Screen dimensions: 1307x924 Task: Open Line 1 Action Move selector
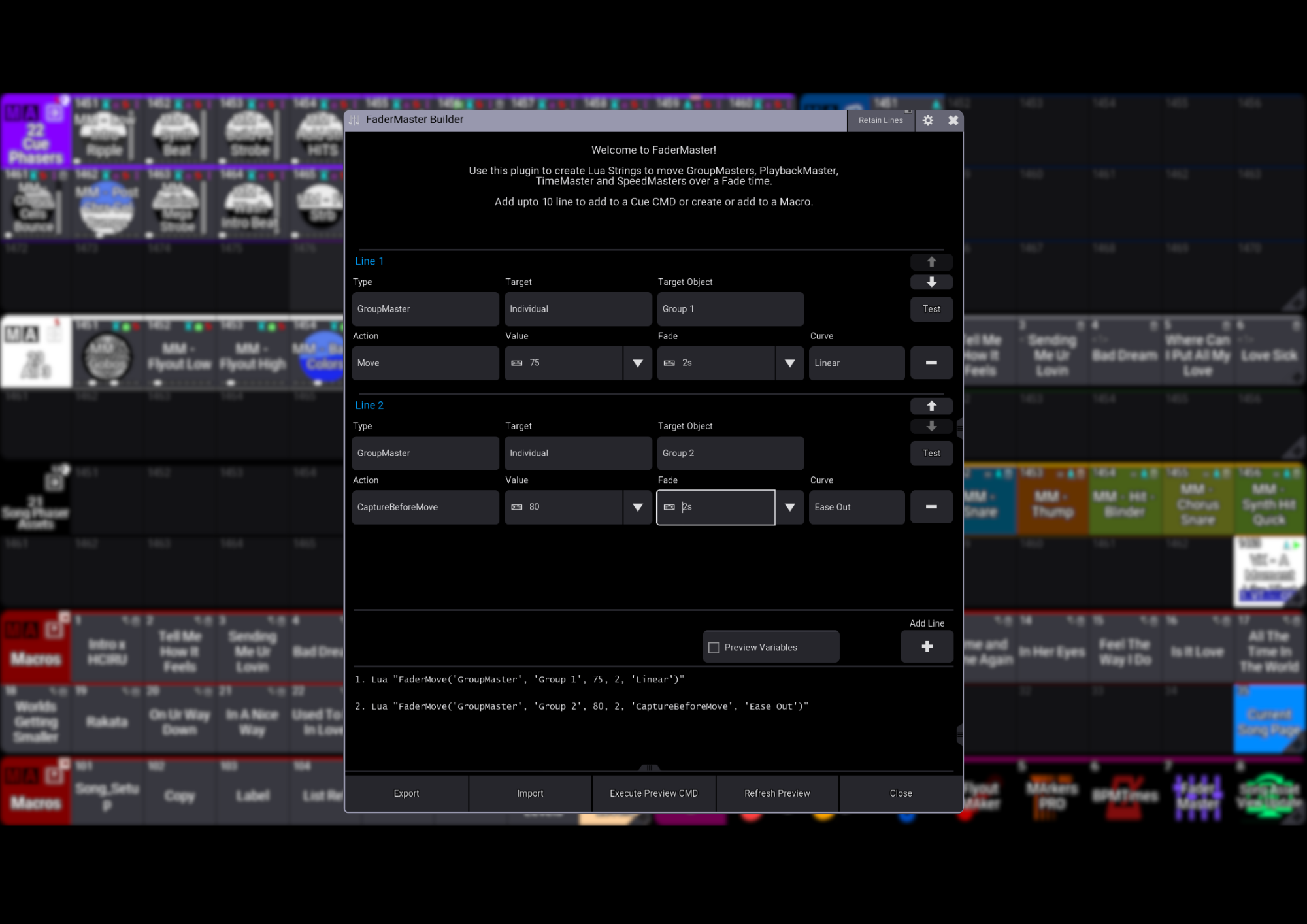425,363
